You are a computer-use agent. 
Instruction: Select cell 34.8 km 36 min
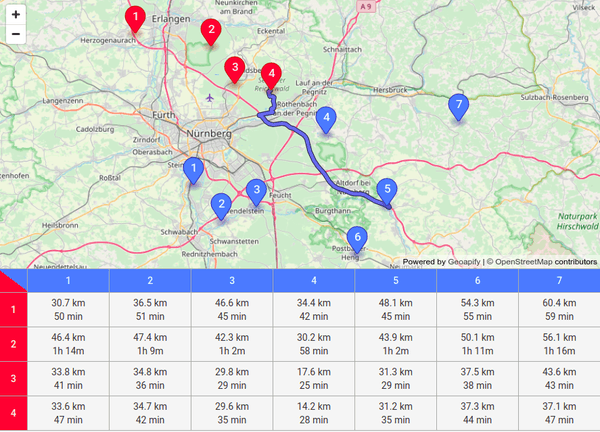(x=150, y=378)
